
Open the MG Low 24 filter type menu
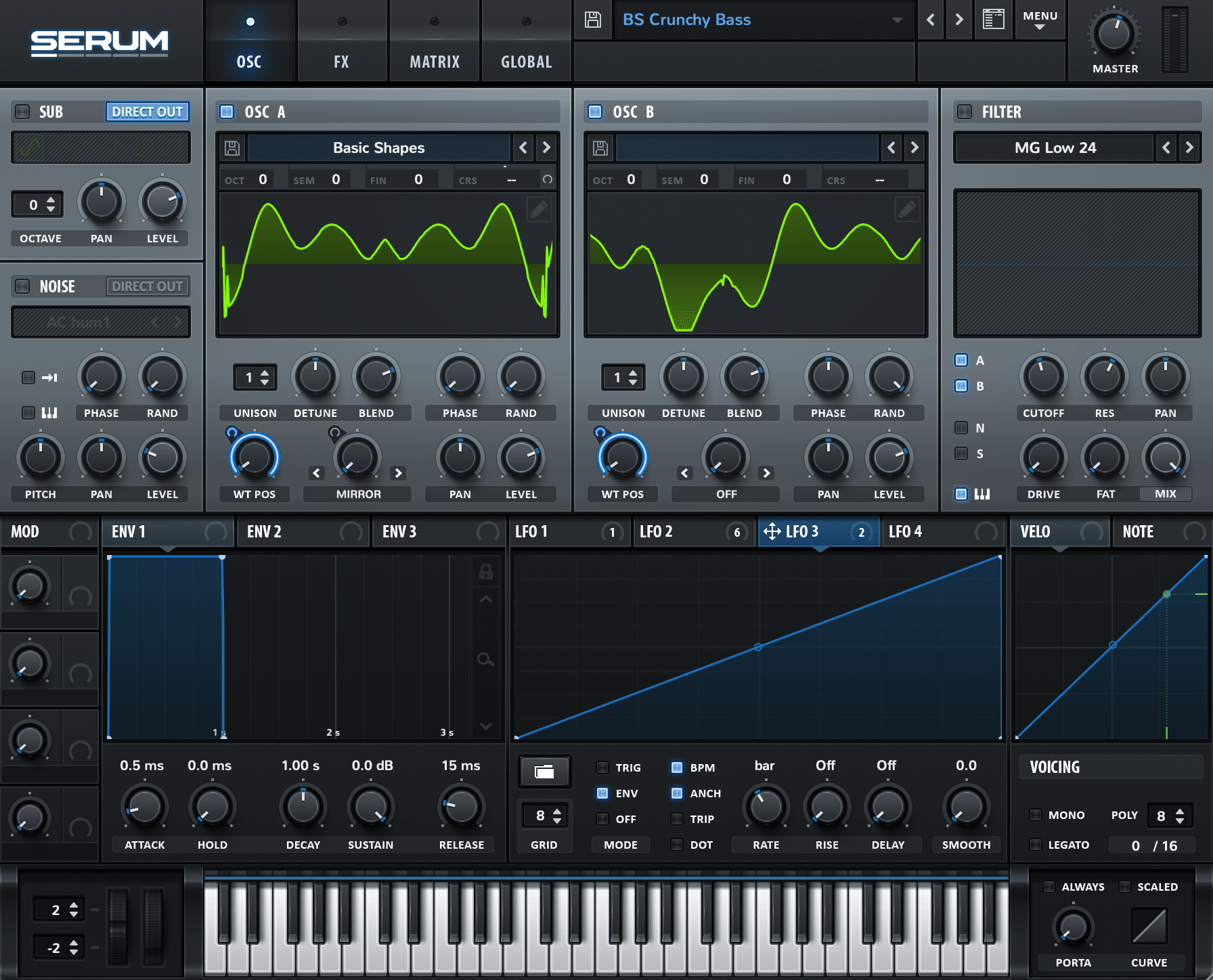1055,148
